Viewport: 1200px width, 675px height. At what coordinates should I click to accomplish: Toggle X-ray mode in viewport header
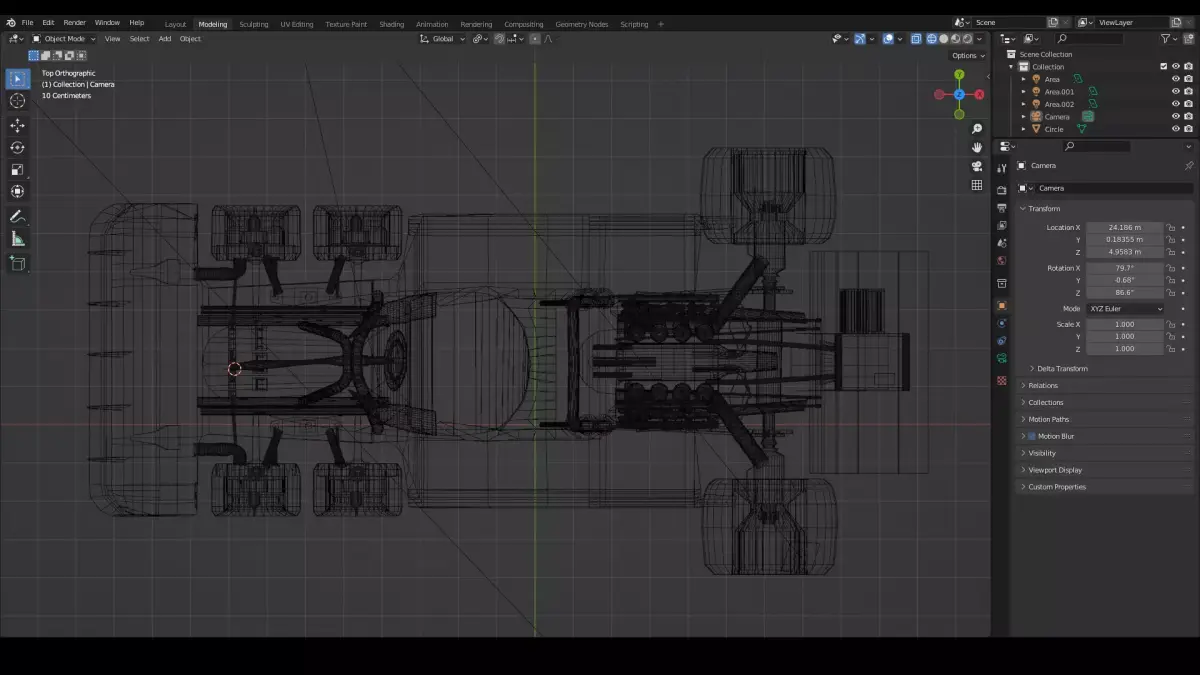coord(915,39)
